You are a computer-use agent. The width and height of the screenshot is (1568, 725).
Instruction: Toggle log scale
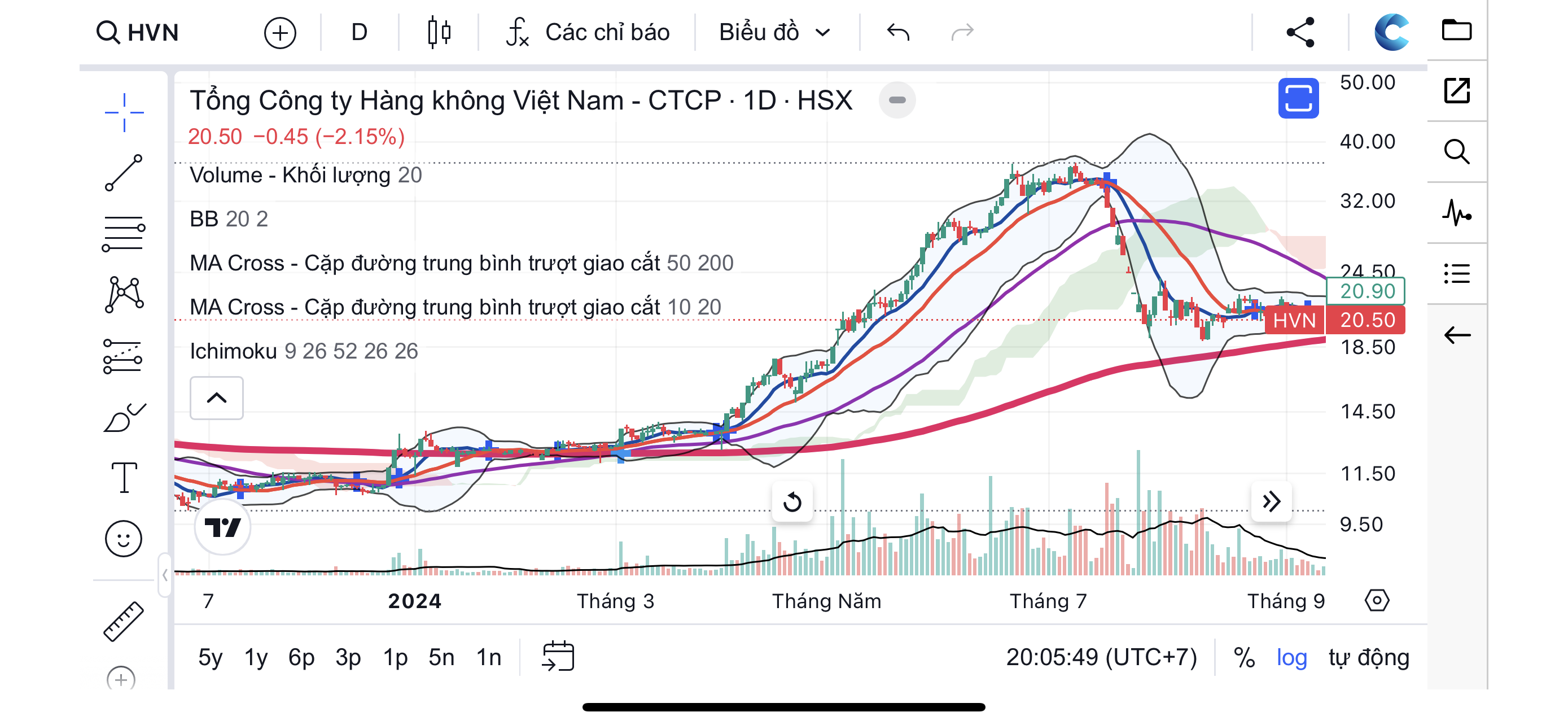1291,657
